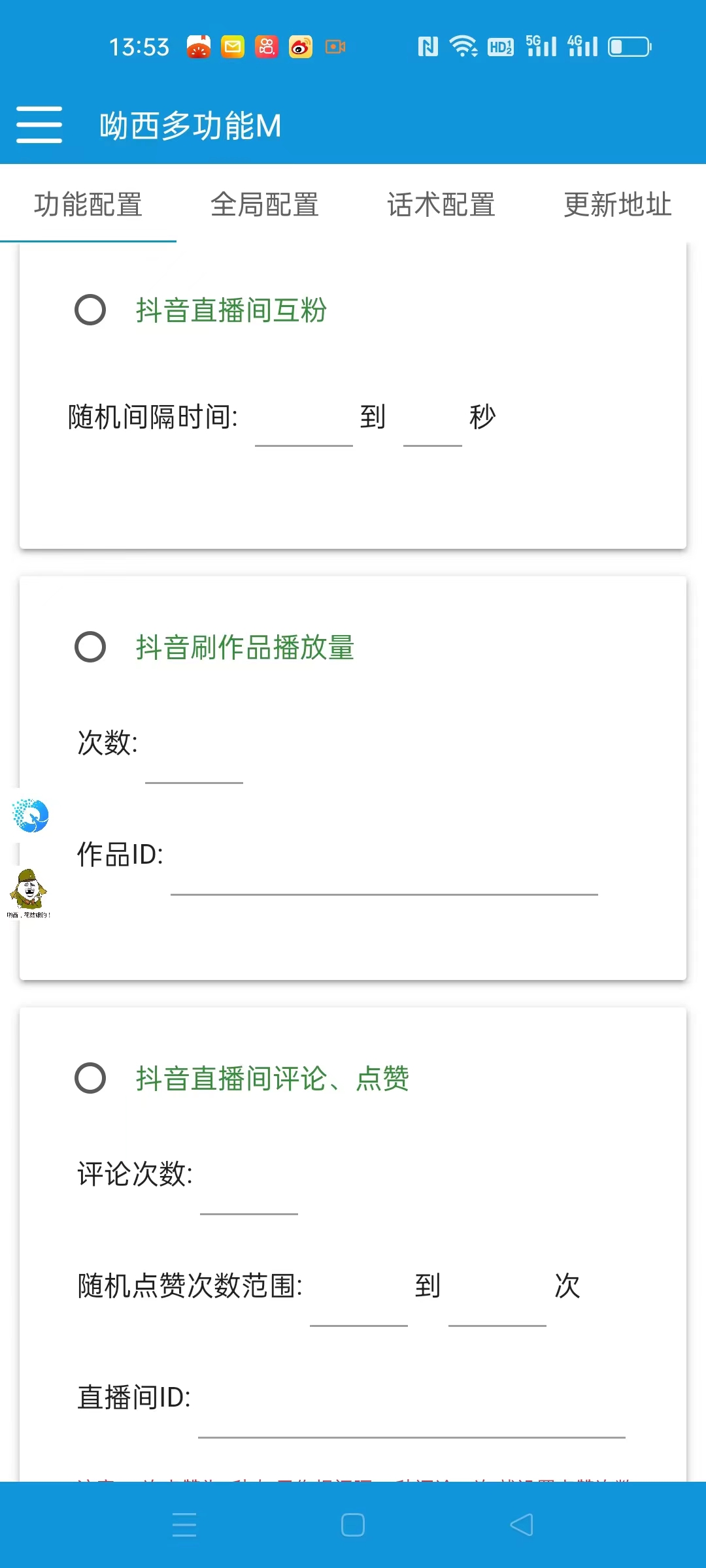Viewport: 706px width, 1568px height.
Task: Tap the screen recording icon in status bar
Action: [335, 46]
